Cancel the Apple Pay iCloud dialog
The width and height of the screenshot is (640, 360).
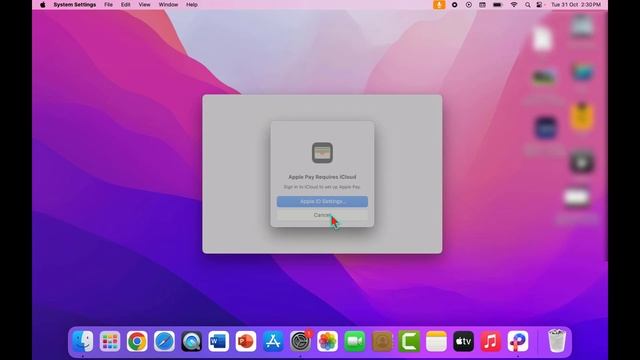(322, 215)
